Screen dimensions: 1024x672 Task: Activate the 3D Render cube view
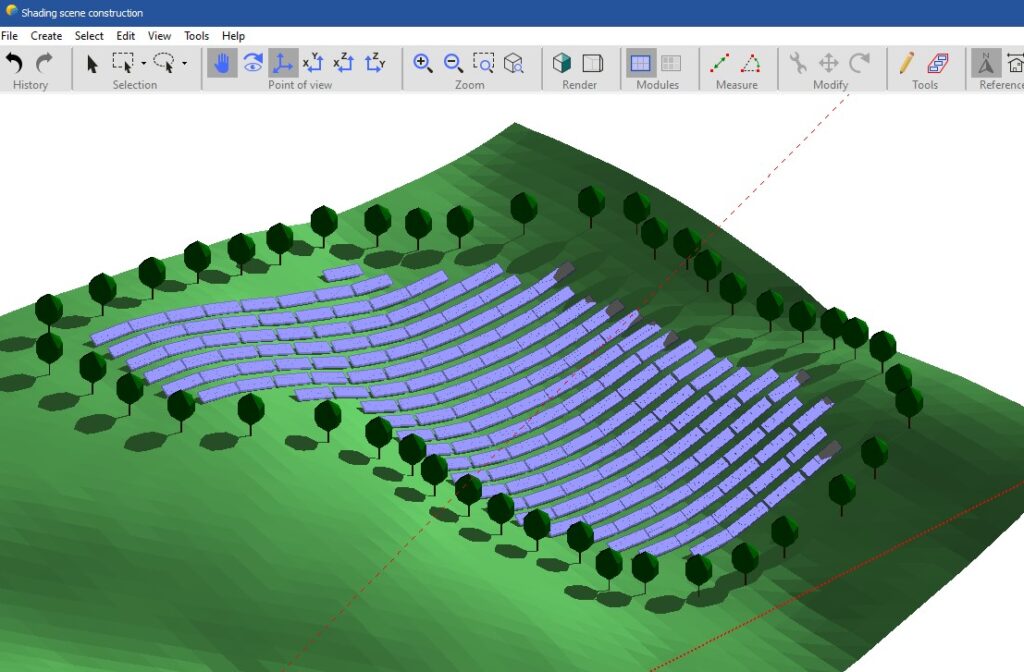[x=562, y=62]
